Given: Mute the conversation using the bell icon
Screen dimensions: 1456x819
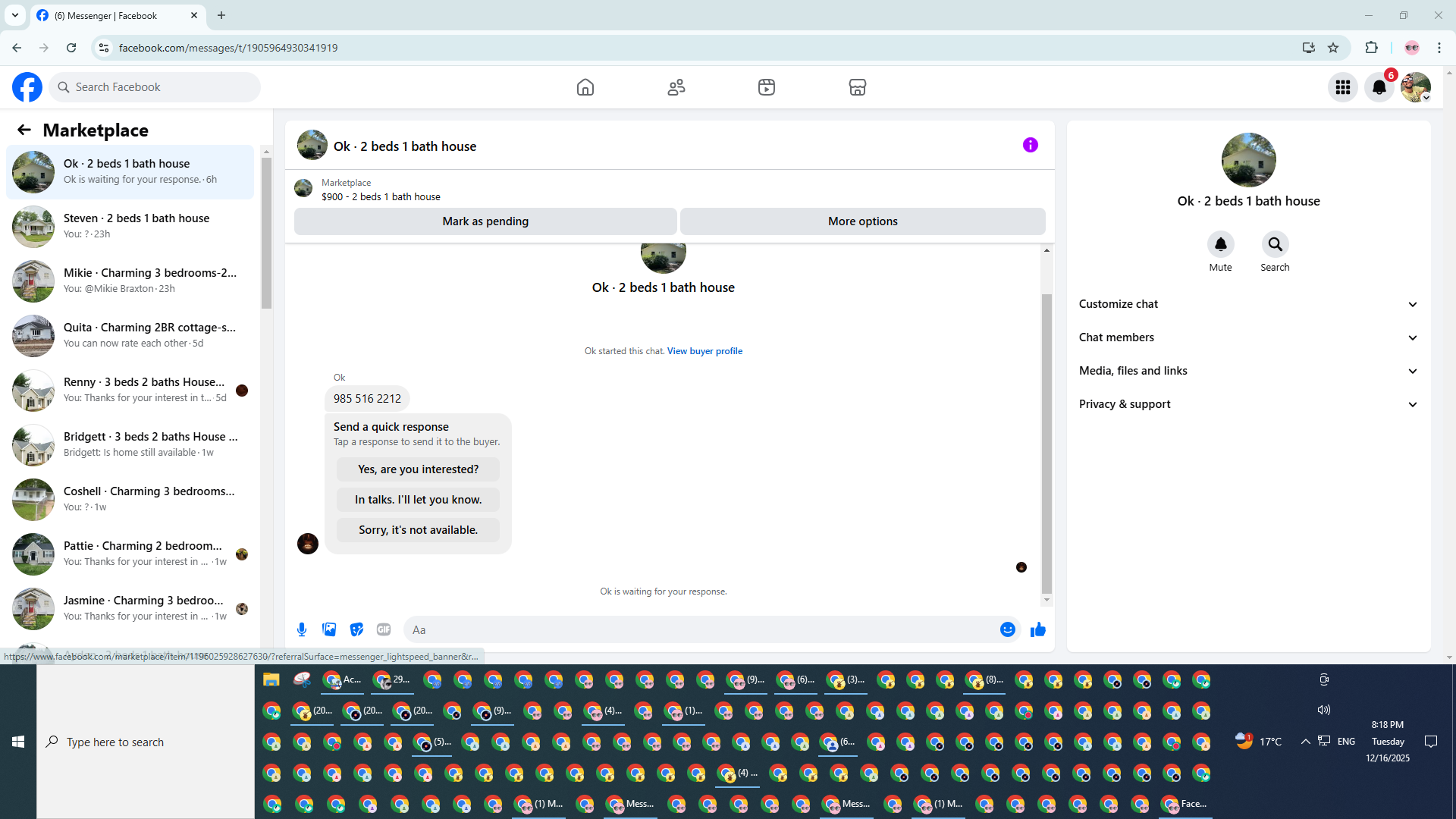Looking at the screenshot, I should click(x=1221, y=244).
